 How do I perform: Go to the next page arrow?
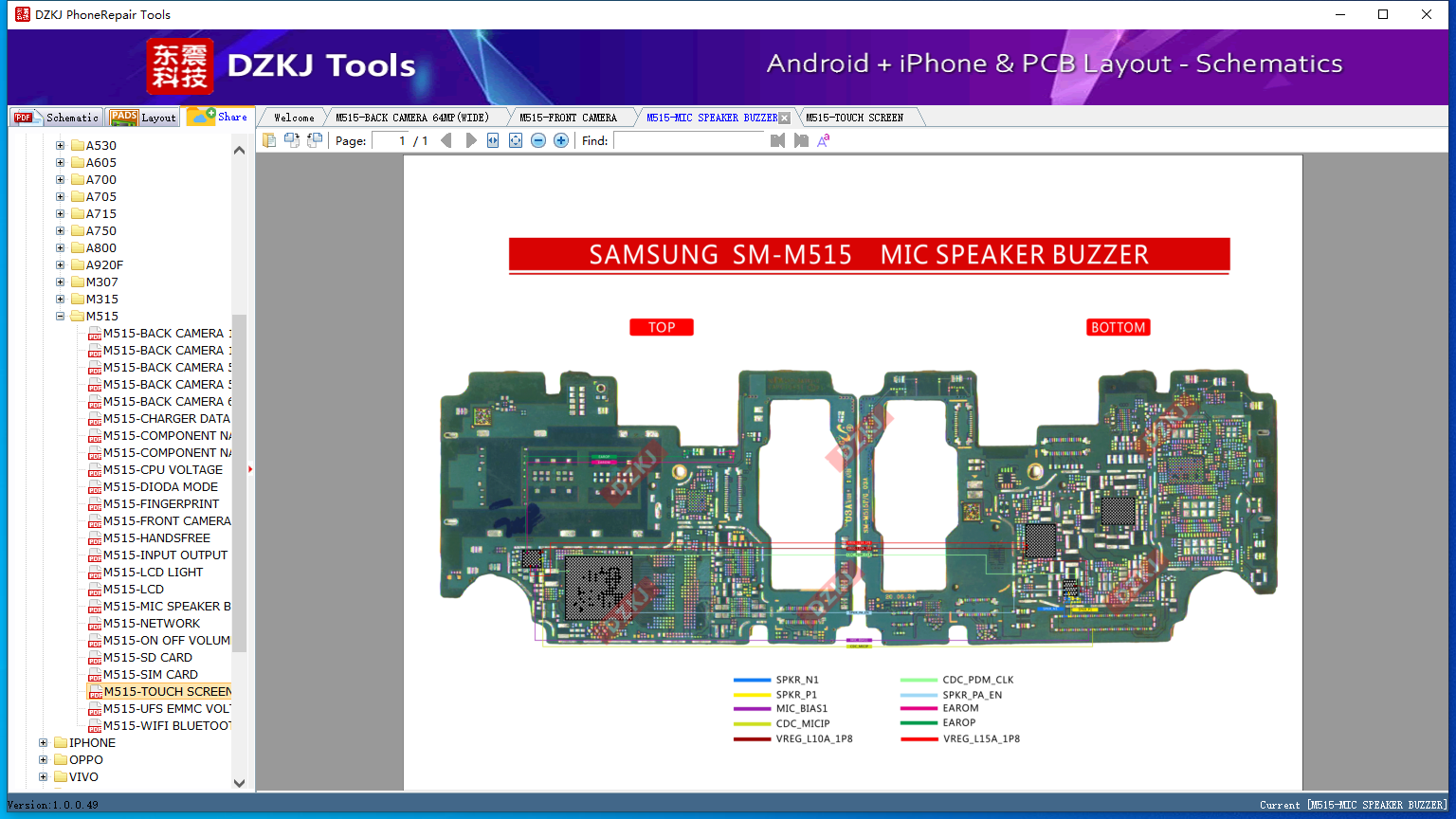pos(470,140)
